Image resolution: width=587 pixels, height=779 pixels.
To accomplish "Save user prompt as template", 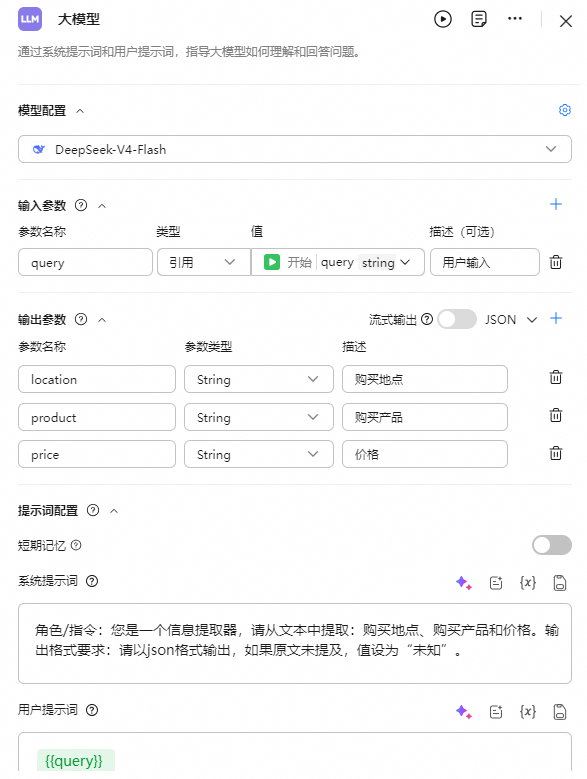I will 560,712.
